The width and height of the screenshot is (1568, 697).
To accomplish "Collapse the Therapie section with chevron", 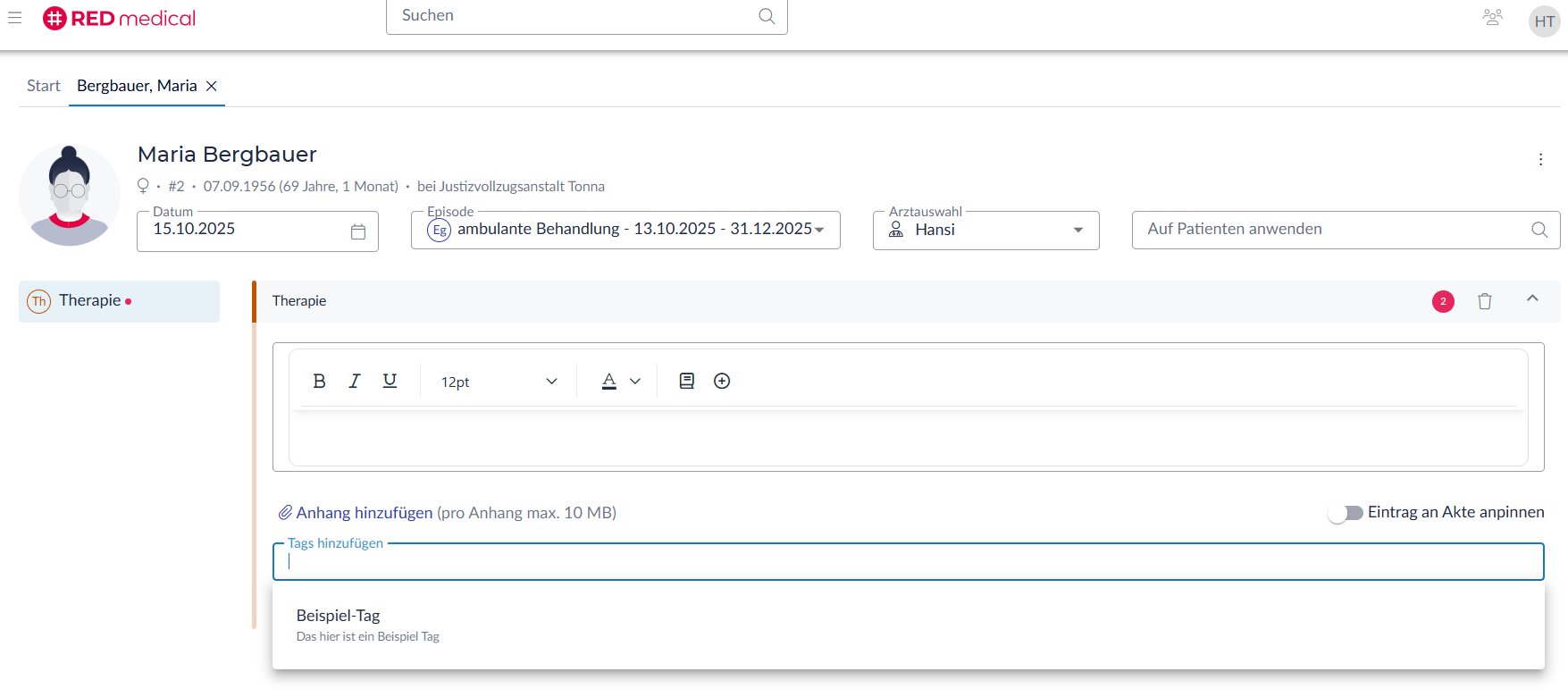I will pos(1531,298).
